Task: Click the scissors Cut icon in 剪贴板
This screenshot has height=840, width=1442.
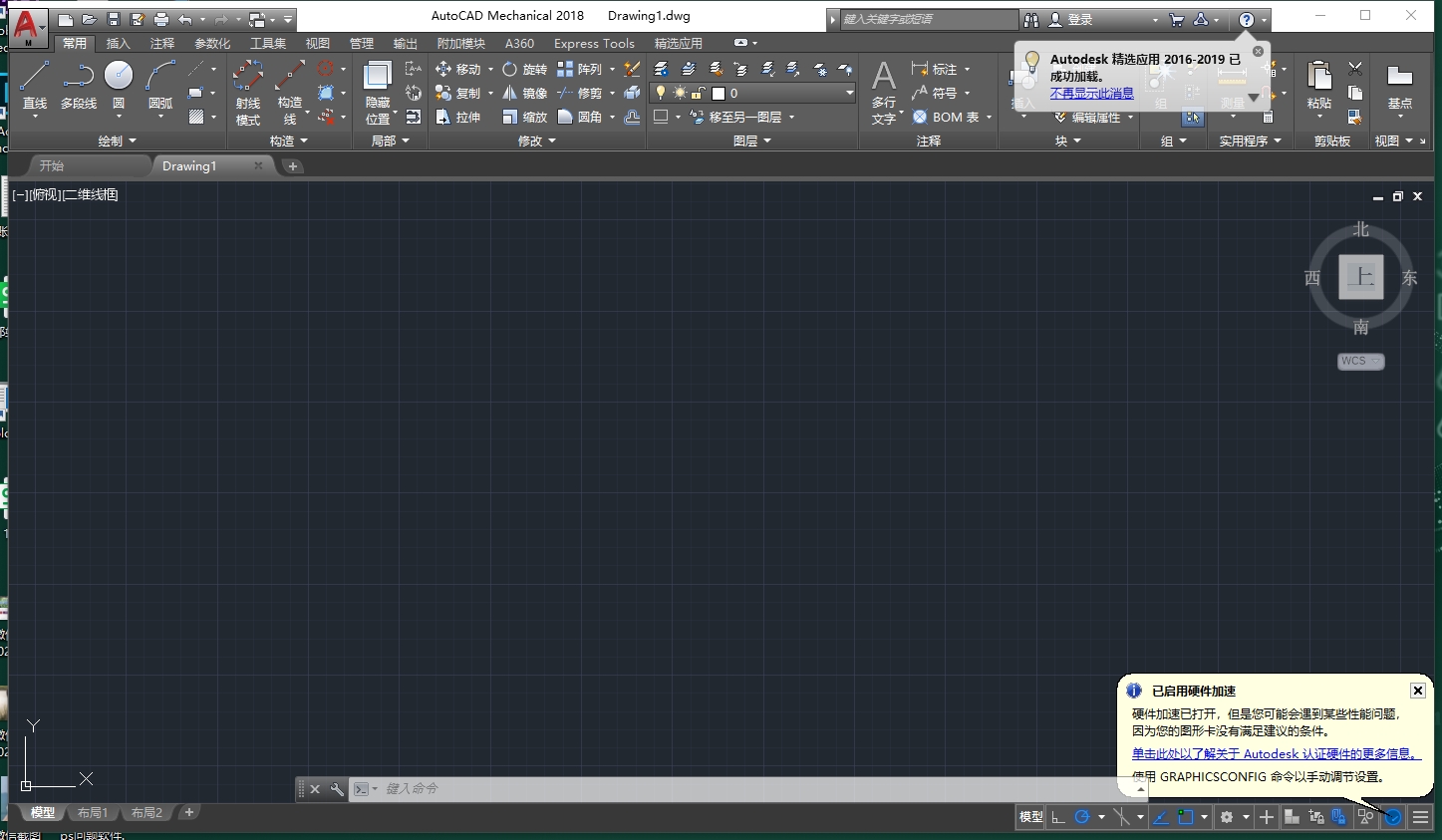Action: (1355, 69)
